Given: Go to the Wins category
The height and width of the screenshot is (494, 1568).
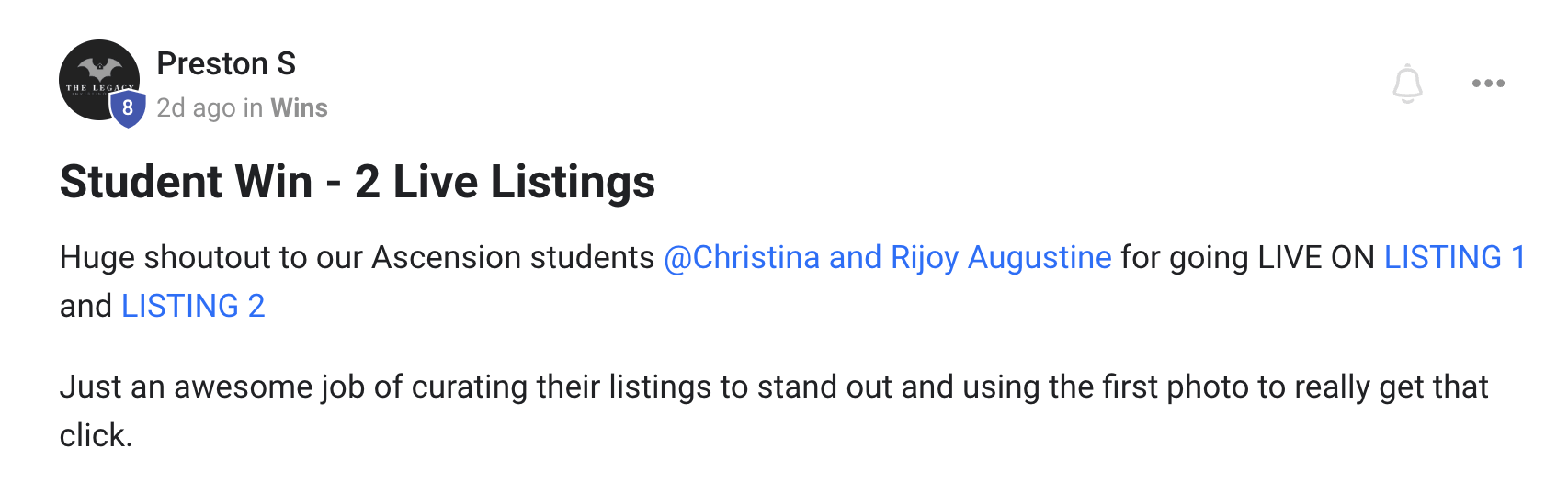Looking at the screenshot, I should 299,108.
